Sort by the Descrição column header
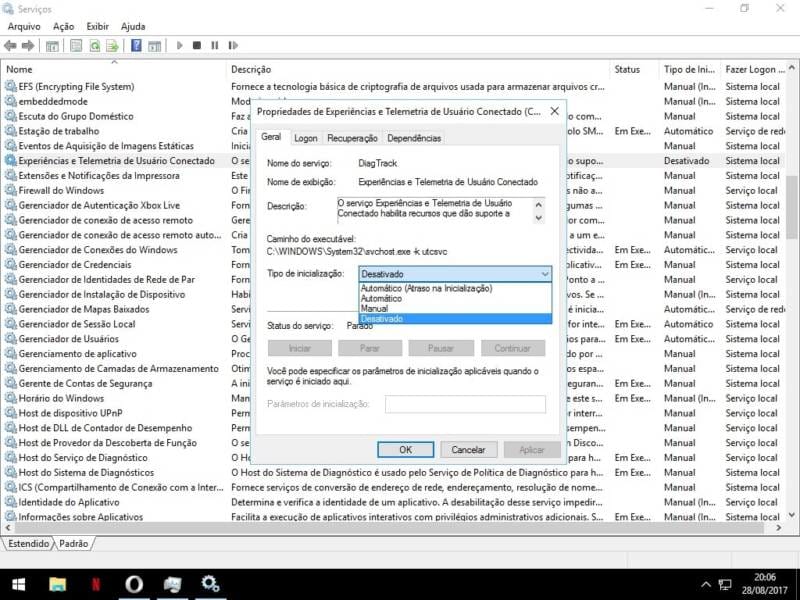The height and width of the screenshot is (600, 800). click(417, 69)
